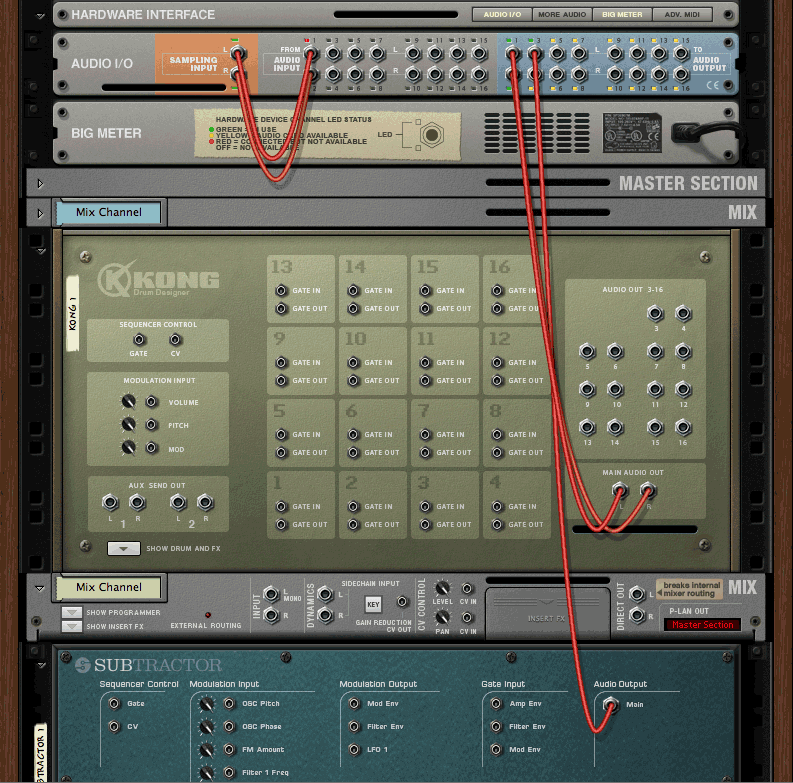This screenshot has height=783, width=793.
Task: Click pad 1 GATE OUT jack
Action: (281, 525)
